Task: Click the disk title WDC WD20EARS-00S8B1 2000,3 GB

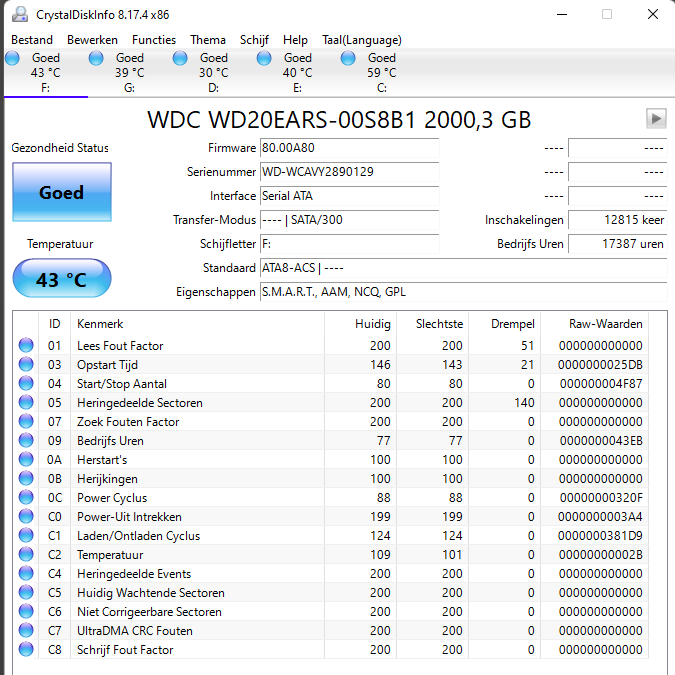Action: (x=339, y=120)
